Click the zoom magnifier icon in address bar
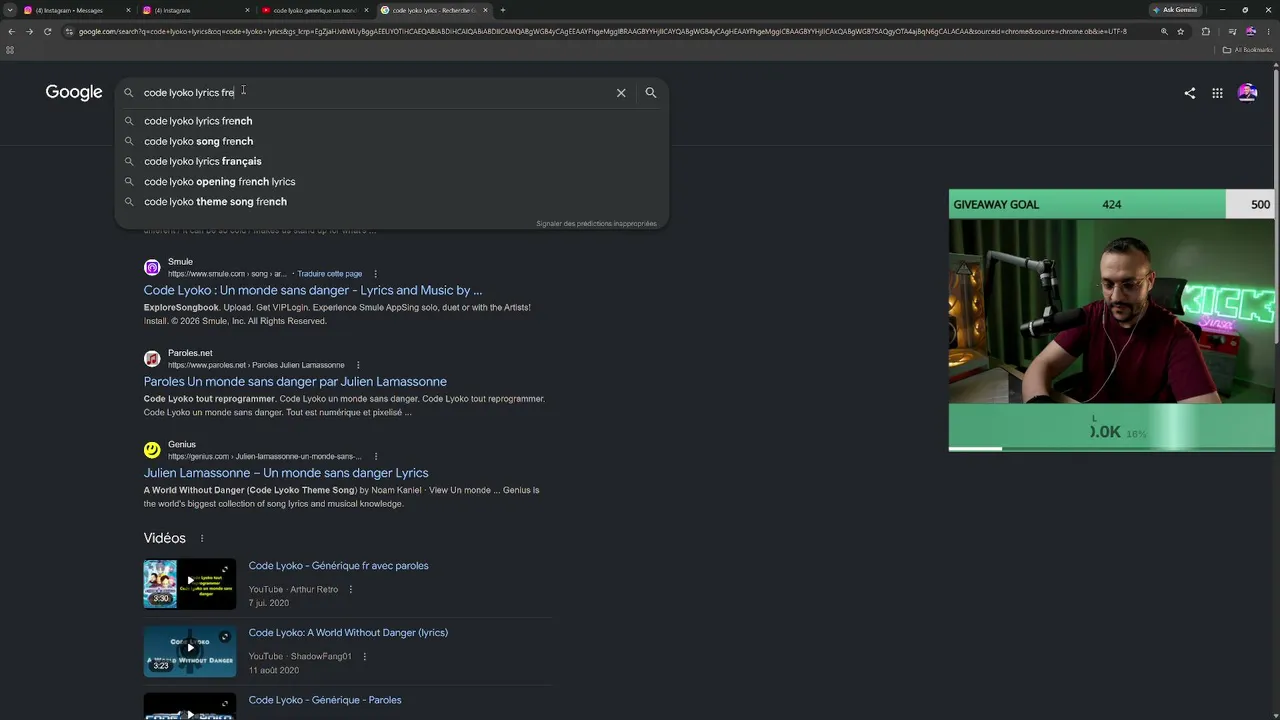The width and height of the screenshot is (1280, 720). [1164, 31]
